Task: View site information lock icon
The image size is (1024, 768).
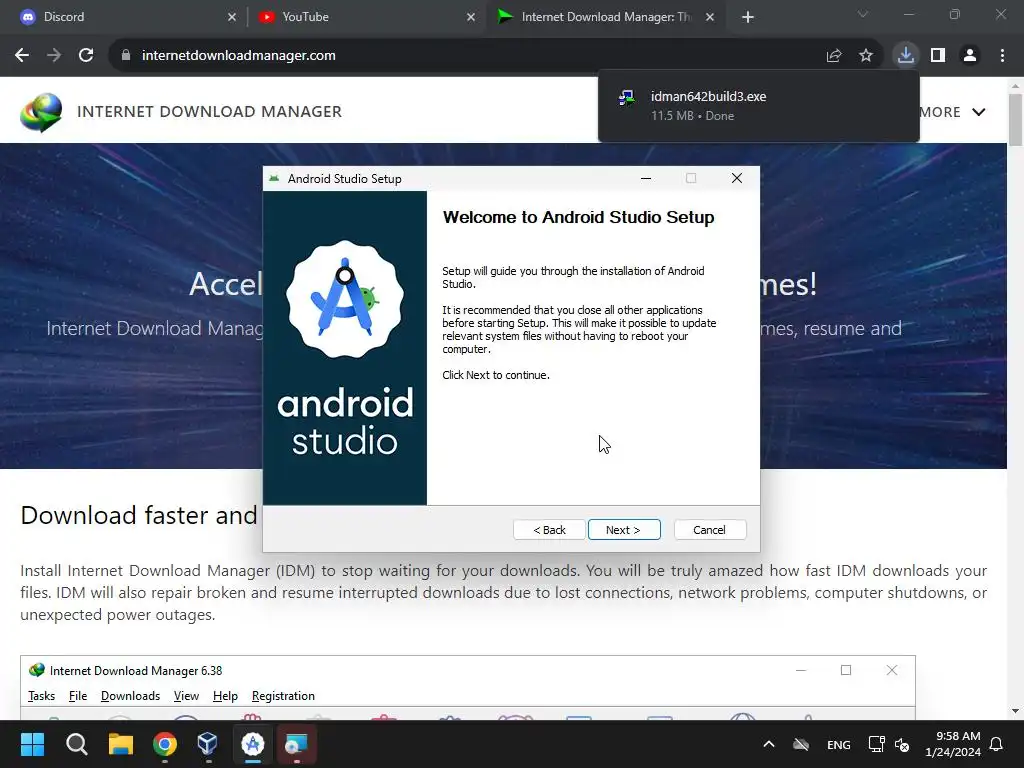Action: (x=126, y=56)
